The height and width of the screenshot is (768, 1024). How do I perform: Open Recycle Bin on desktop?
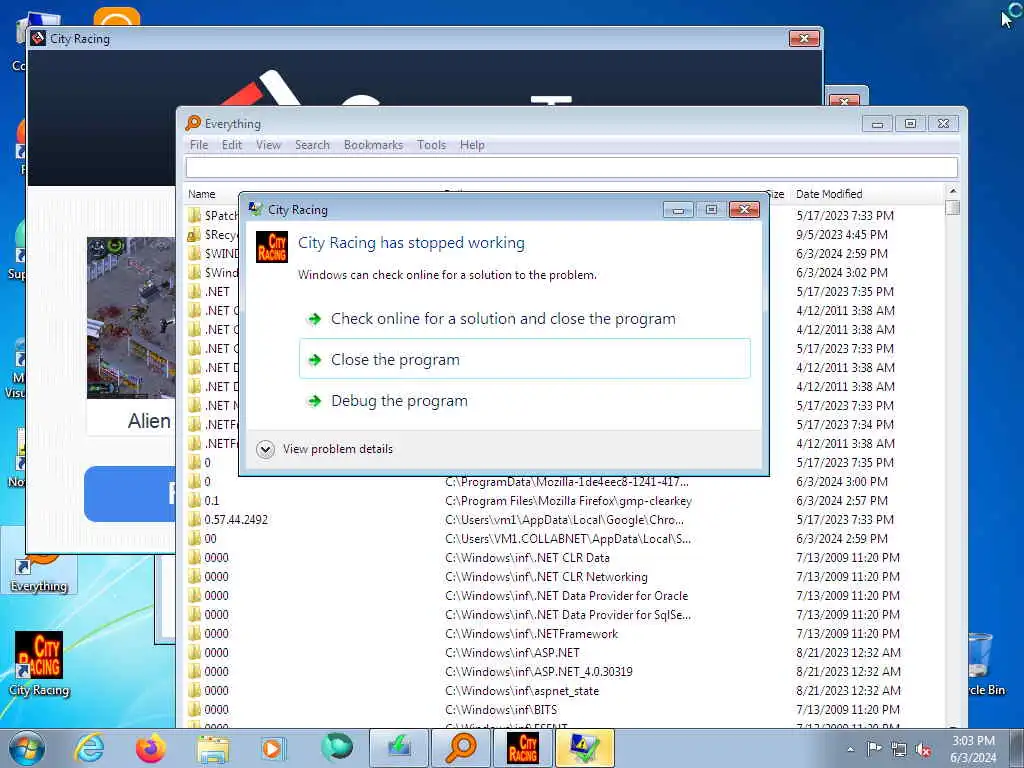coord(981,664)
